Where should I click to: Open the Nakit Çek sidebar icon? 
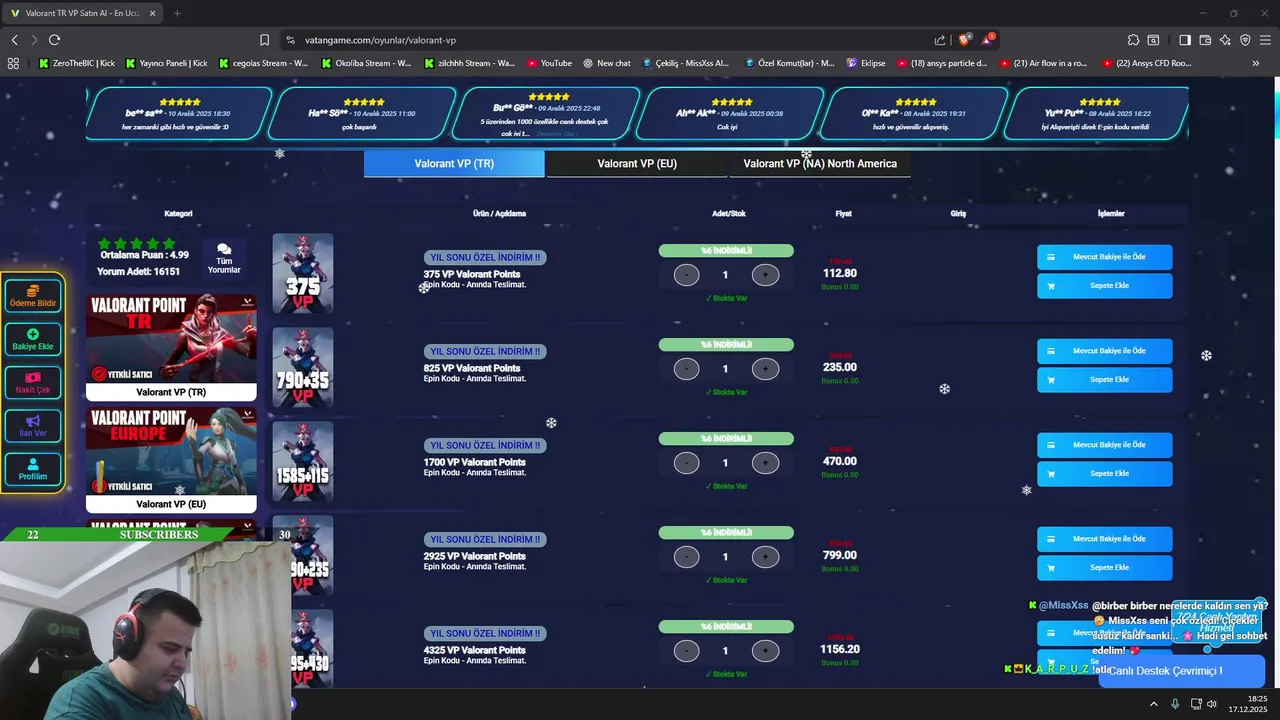click(33, 383)
